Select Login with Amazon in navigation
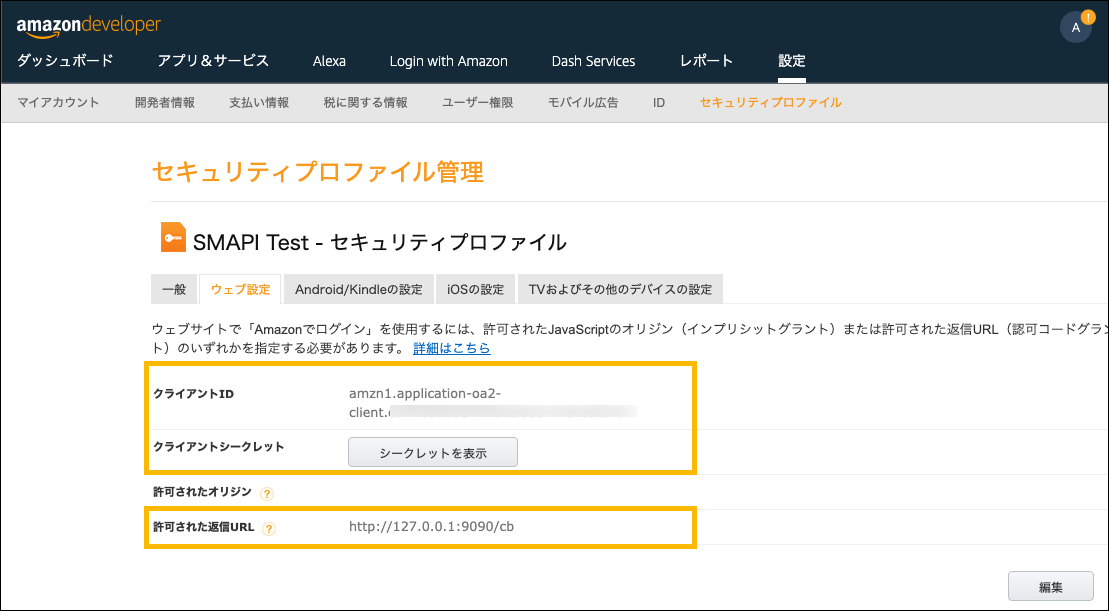Screen dimensions: 1109x611 448,61
